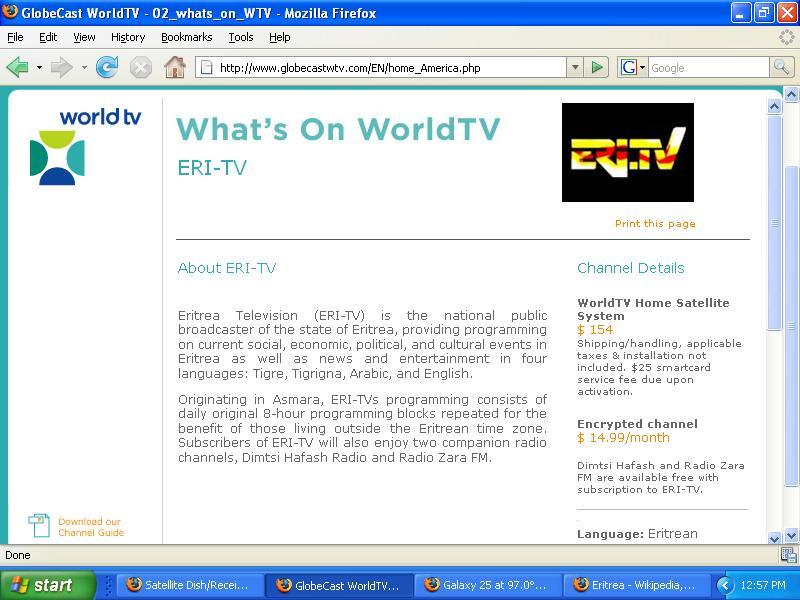800x600 pixels.
Task: Reload the page with the refresh icon
Action: click(x=107, y=67)
